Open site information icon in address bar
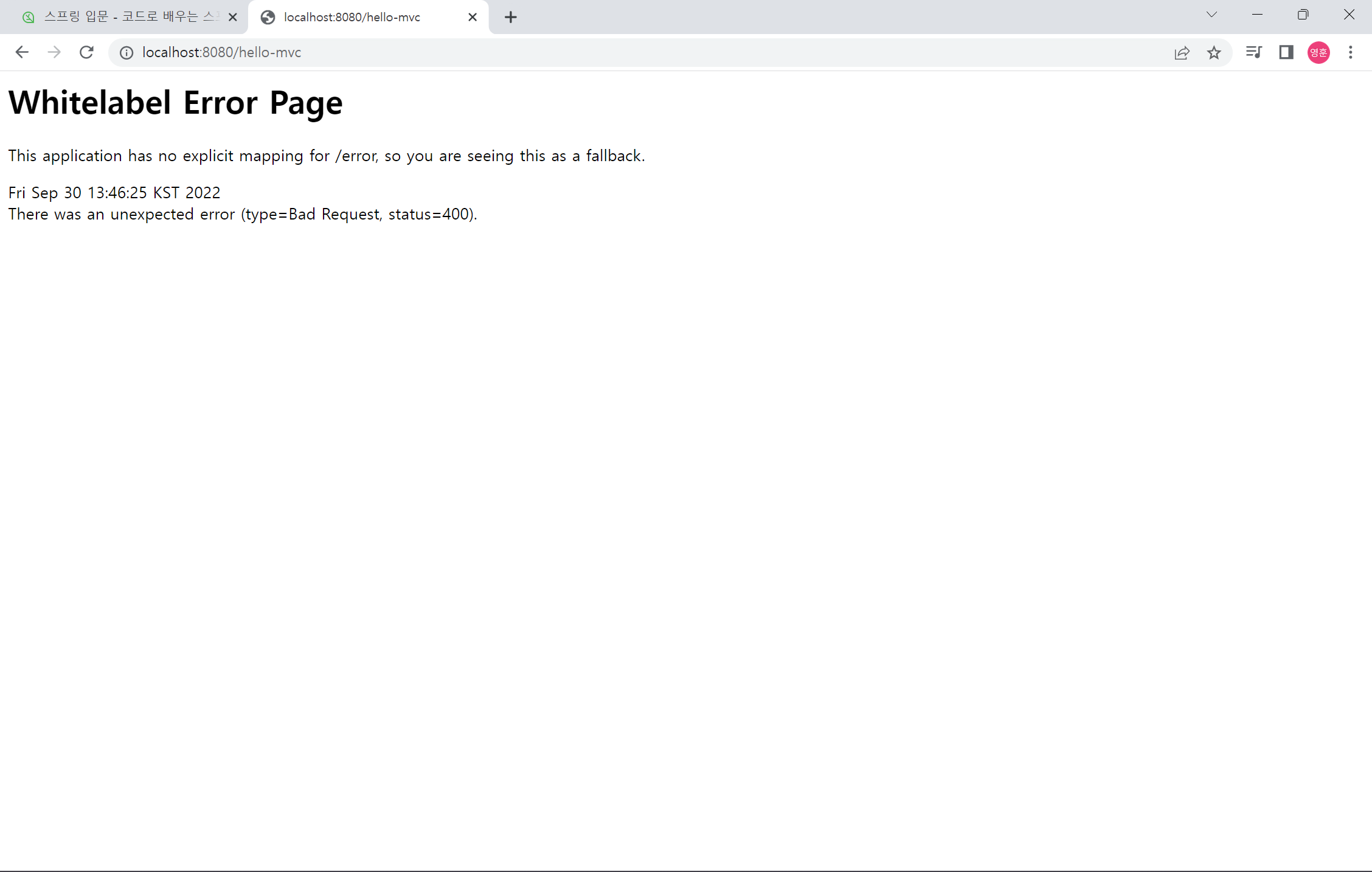Screen dimensions: 1372x872 point(126,53)
